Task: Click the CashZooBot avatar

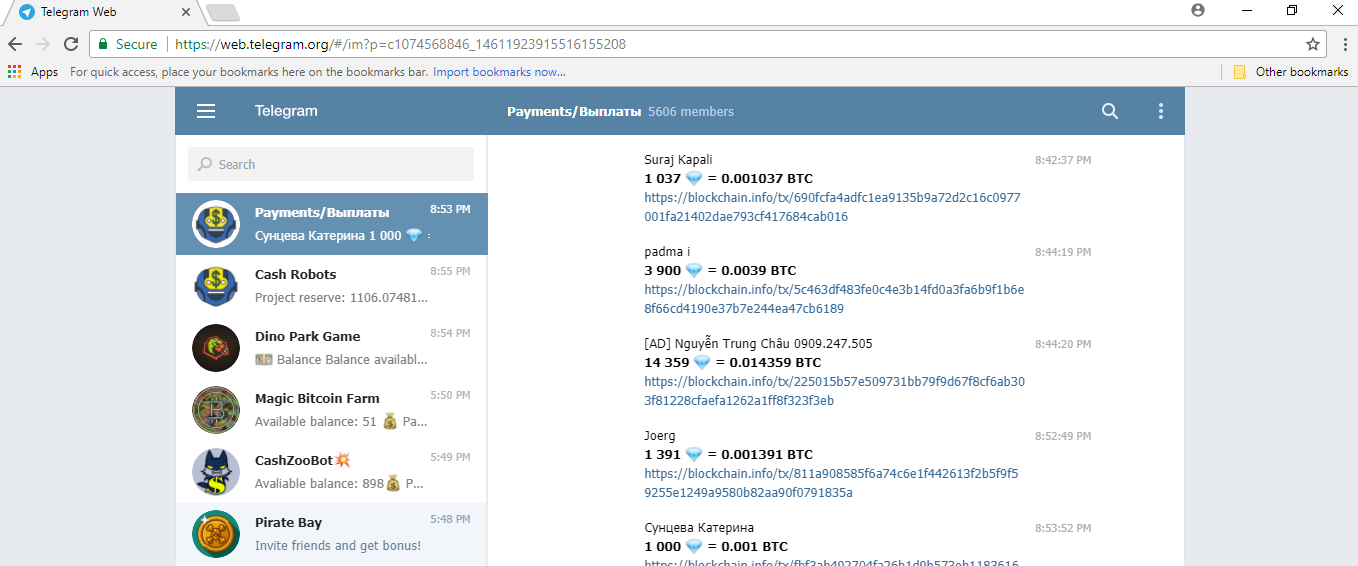Action: click(x=216, y=472)
